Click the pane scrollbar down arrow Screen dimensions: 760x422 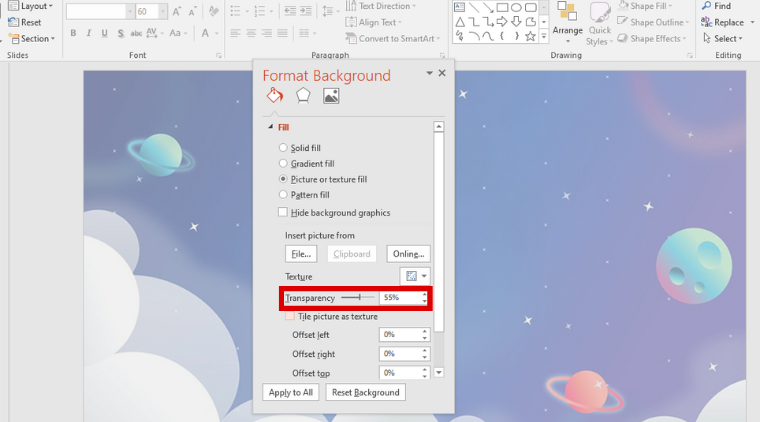pyautogui.click(x=439, y=372)
